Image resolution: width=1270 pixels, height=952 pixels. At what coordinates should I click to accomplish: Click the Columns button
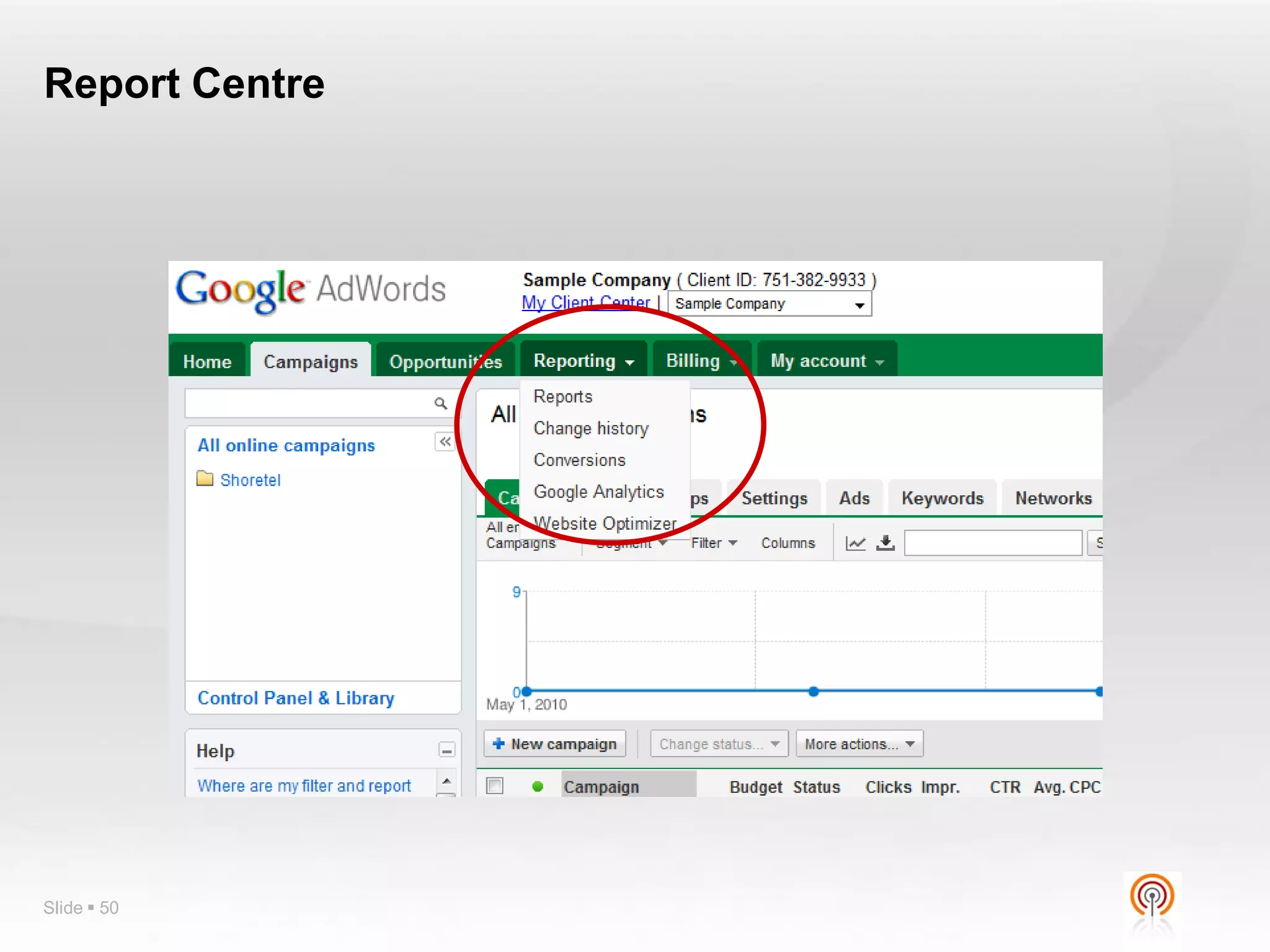click(x=788, y=543)
